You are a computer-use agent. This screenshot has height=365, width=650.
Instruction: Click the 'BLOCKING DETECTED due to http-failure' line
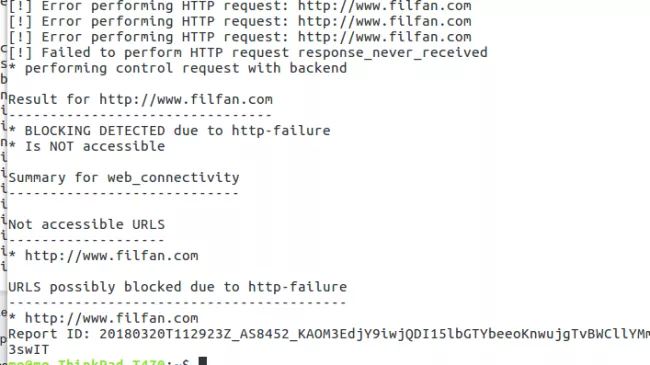tap(170, 131)
